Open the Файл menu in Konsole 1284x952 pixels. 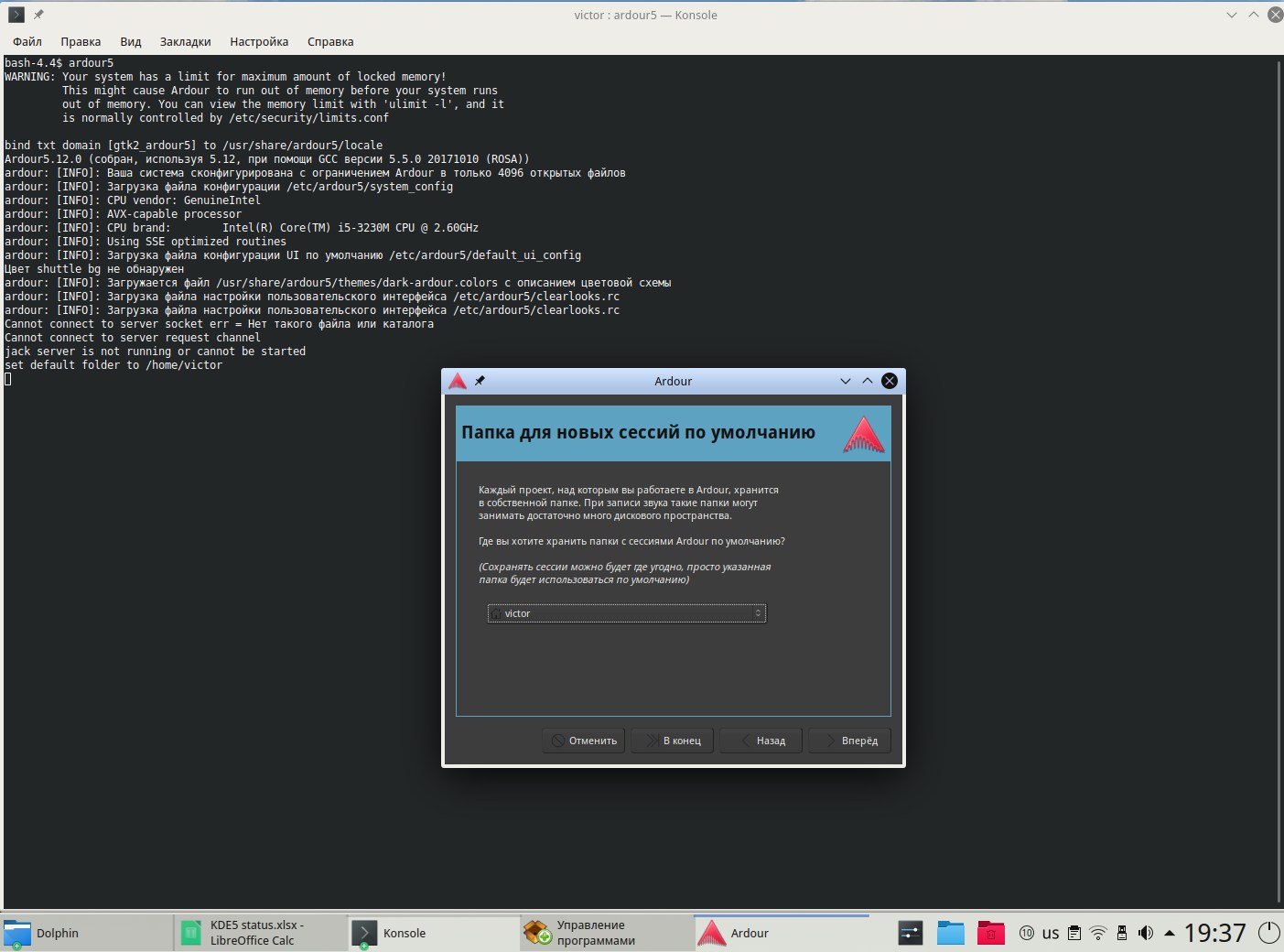pos(27,41)
